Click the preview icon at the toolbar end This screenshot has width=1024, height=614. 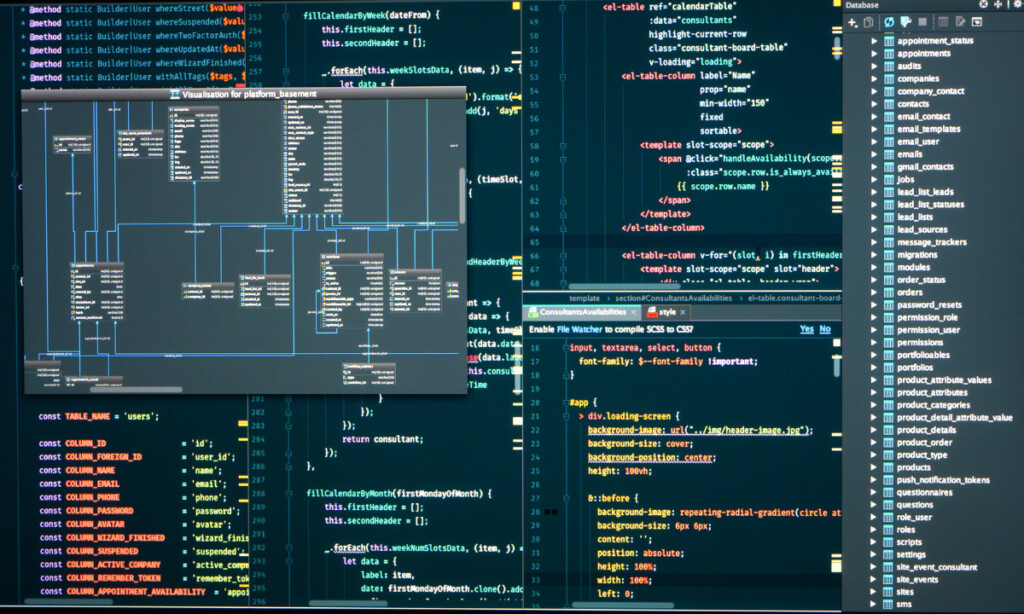point(976,21)
